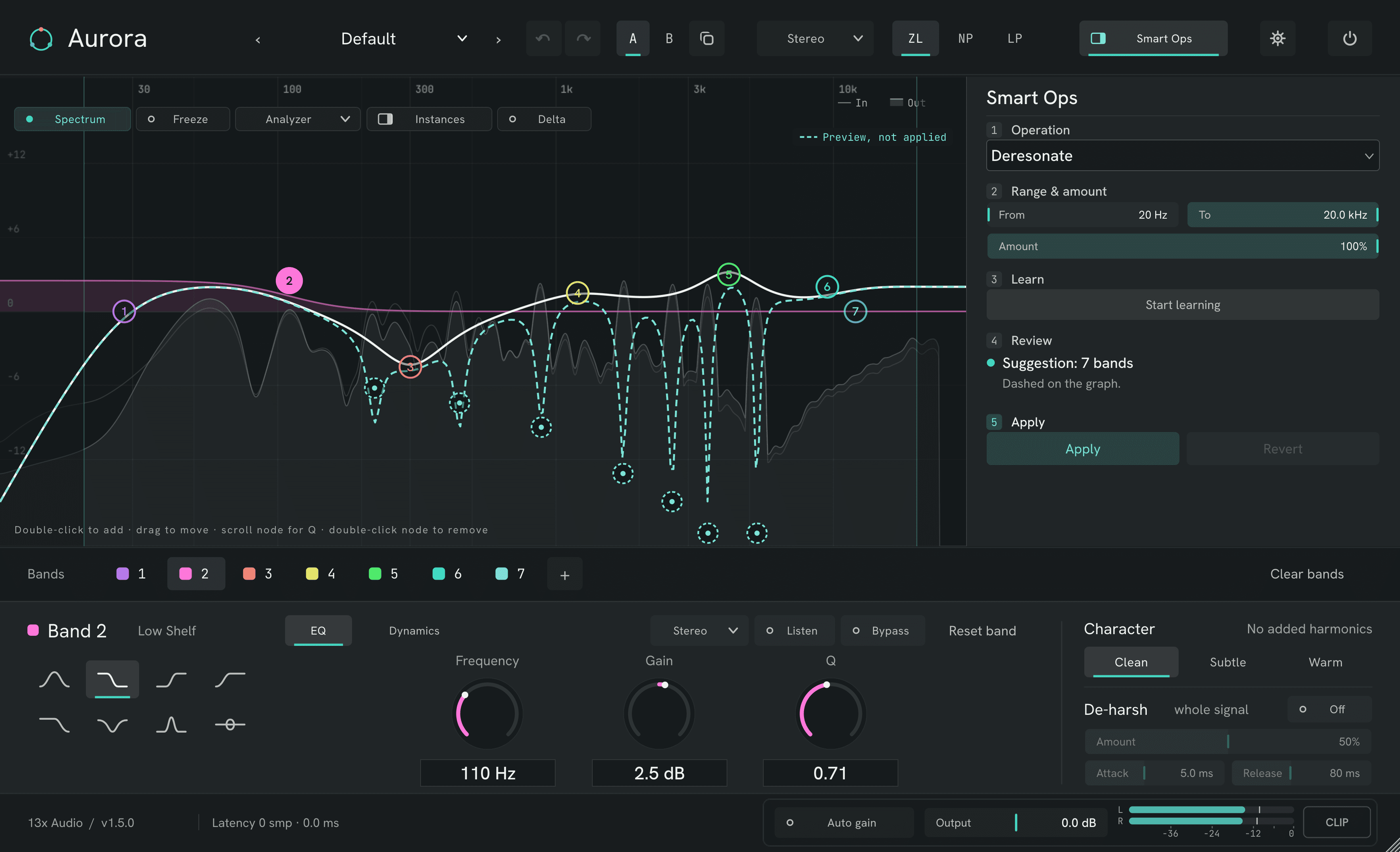Select low shelf filter shape icon
Viewport: 1400px width, 852px height.
pos(112,679)
